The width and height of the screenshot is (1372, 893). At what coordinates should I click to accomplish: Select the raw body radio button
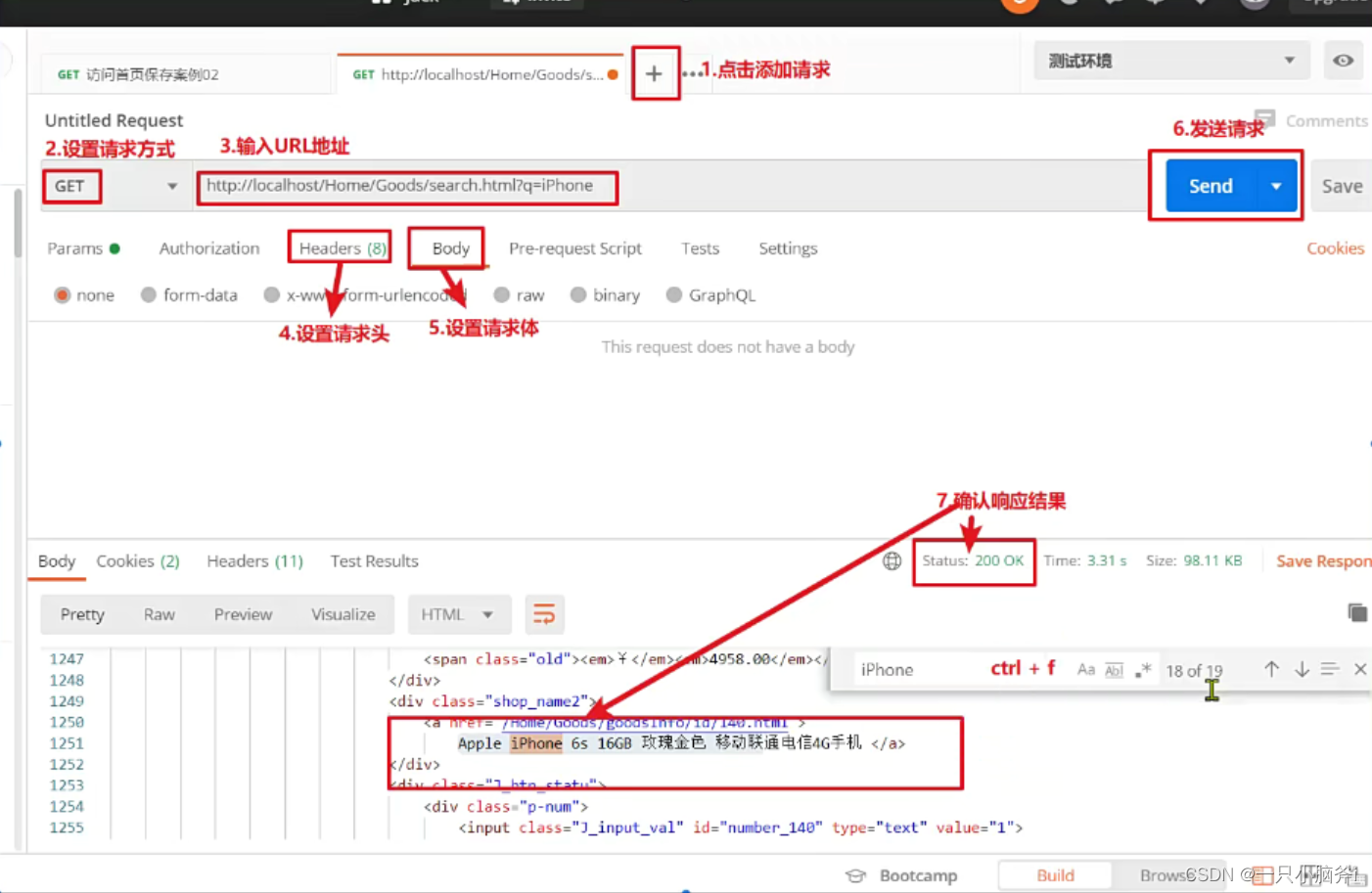[502, 294]
